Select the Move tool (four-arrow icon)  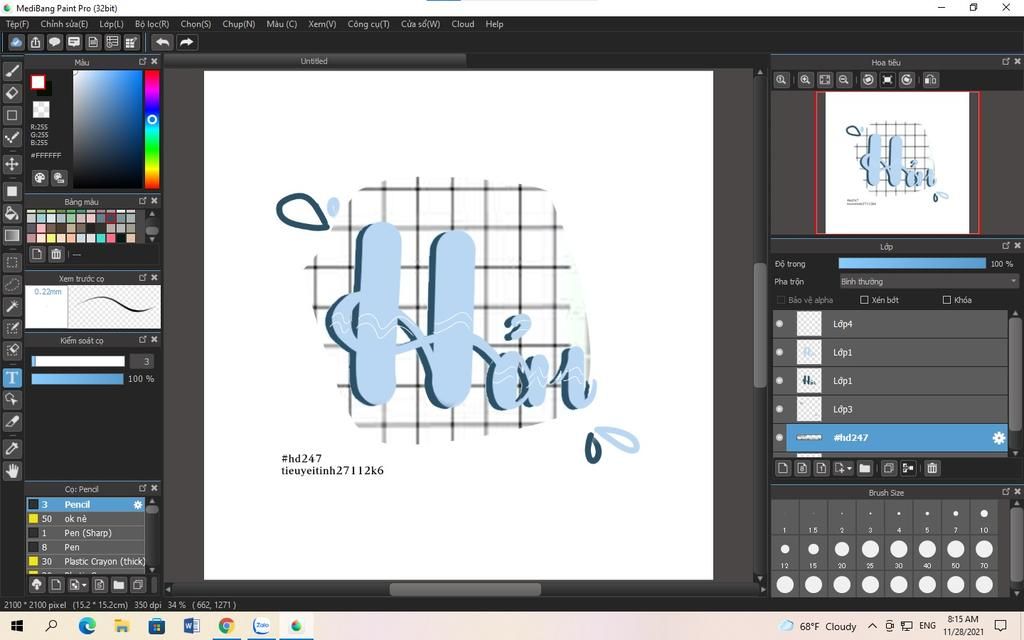pyautogui.click(x=12, y=163)
